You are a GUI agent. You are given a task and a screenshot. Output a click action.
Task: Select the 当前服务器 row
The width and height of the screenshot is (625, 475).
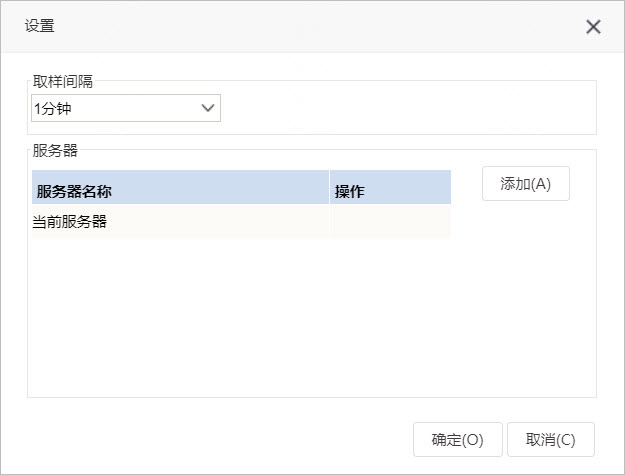(x=241, y=222)
